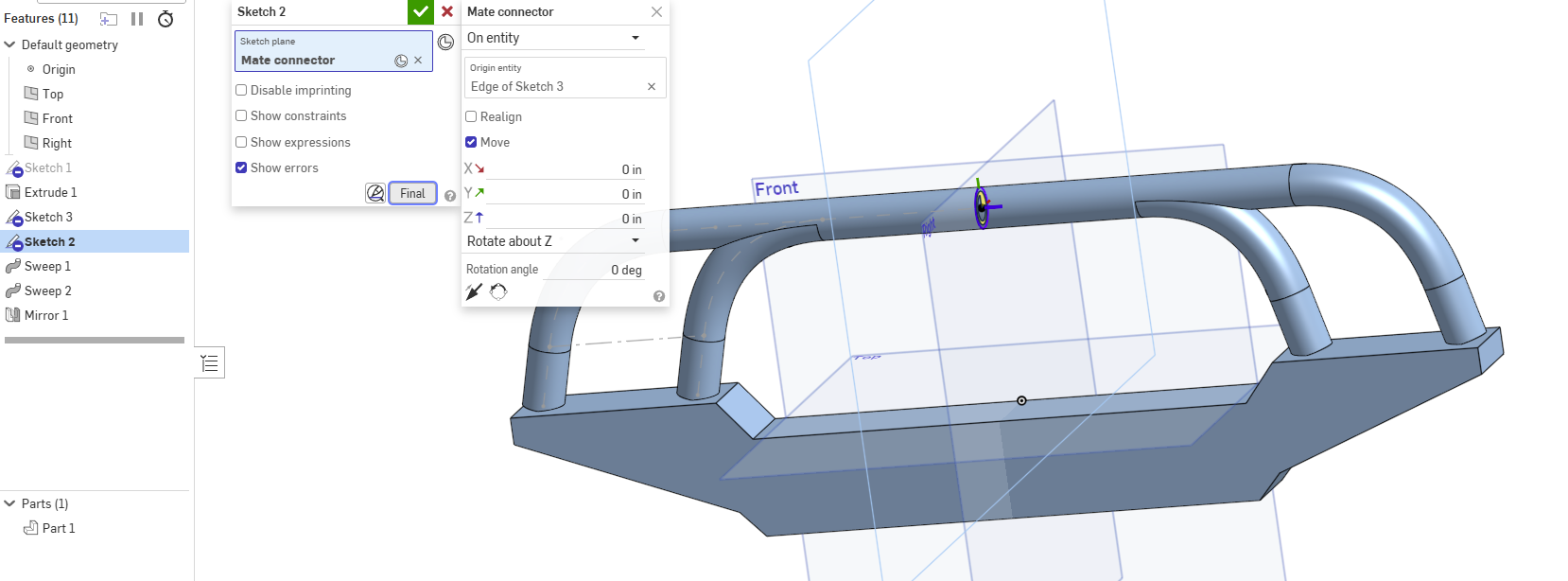Cancel Sketch 2 with the red X
This screenshot has height=581, width=1568.
click(x=447, y=11)
